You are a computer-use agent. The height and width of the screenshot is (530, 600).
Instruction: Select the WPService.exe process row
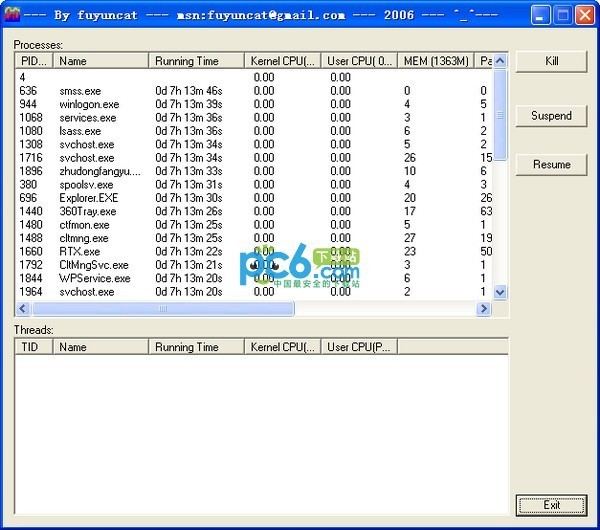click(x=94, y=279)
